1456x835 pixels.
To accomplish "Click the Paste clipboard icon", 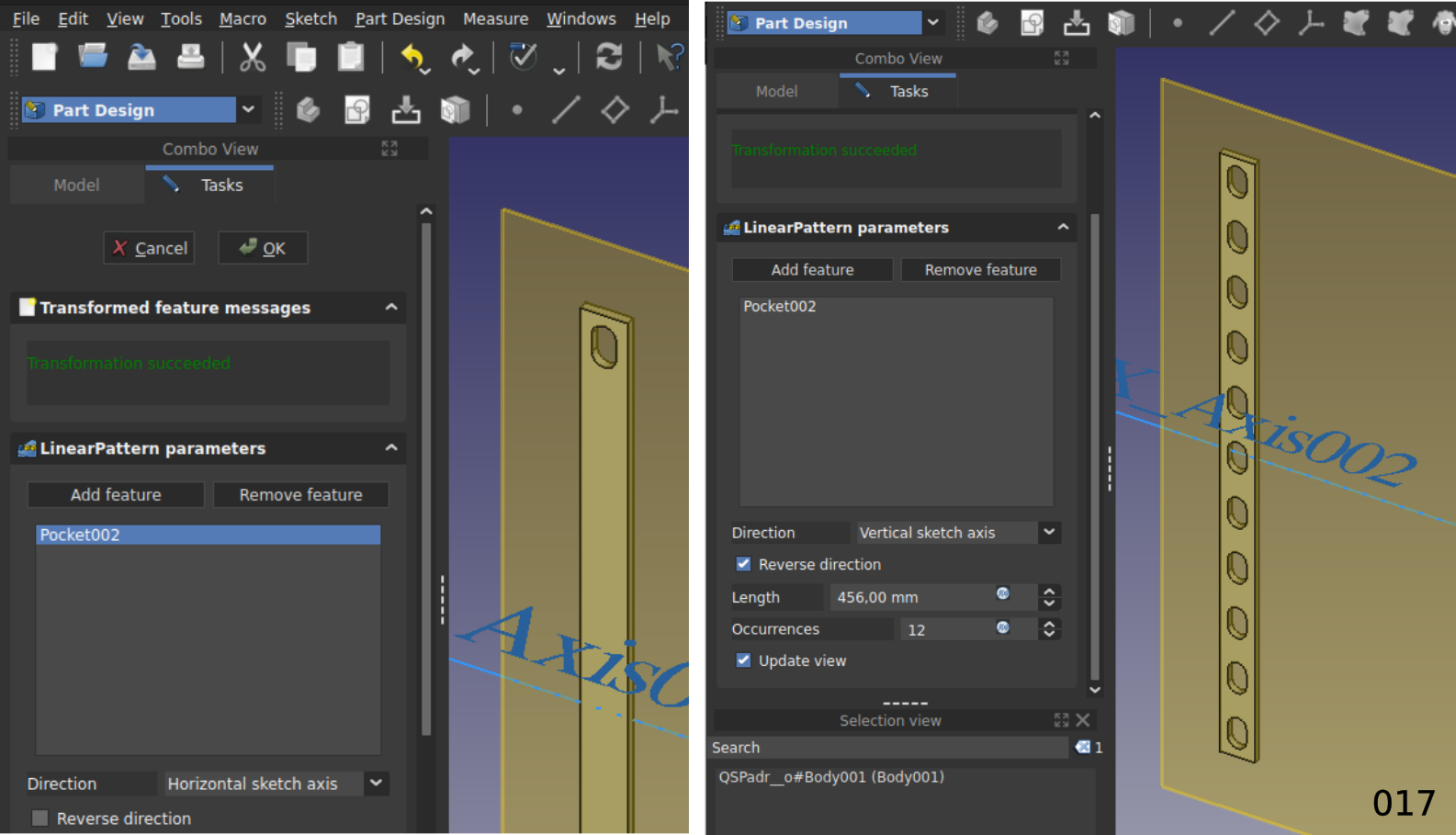I will click(x=351, y=57).
